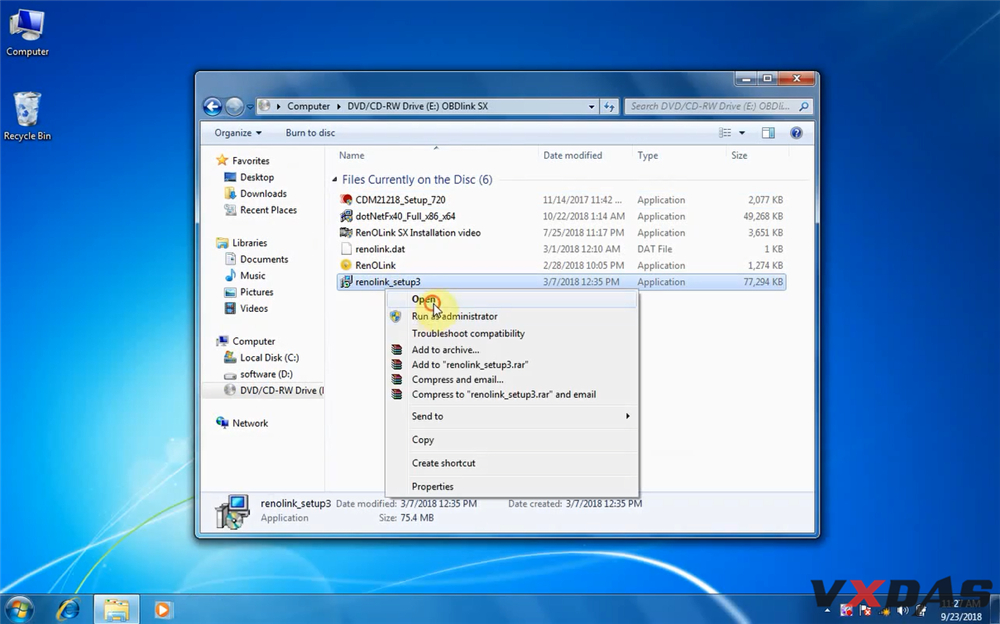This screenshot has height=624, width=1000.
Task: Select the dotNetFx40_Full_x86_x64 file icon
Action: point(346,216)
